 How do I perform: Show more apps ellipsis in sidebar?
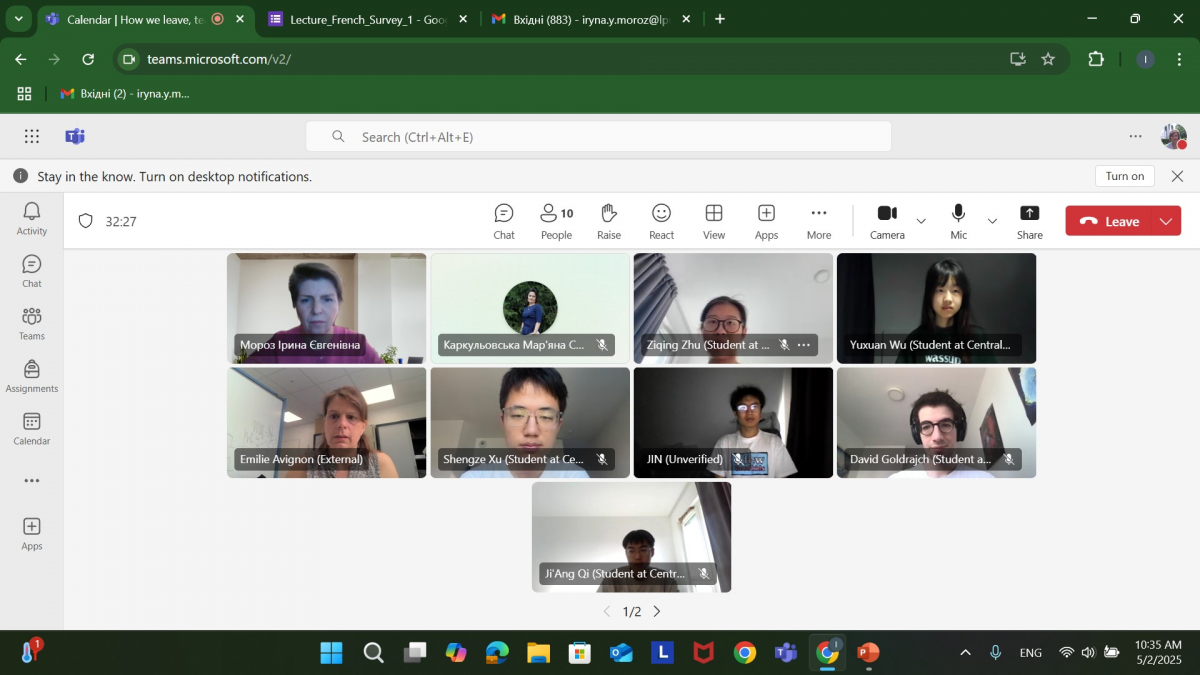(x=32, y=481)
